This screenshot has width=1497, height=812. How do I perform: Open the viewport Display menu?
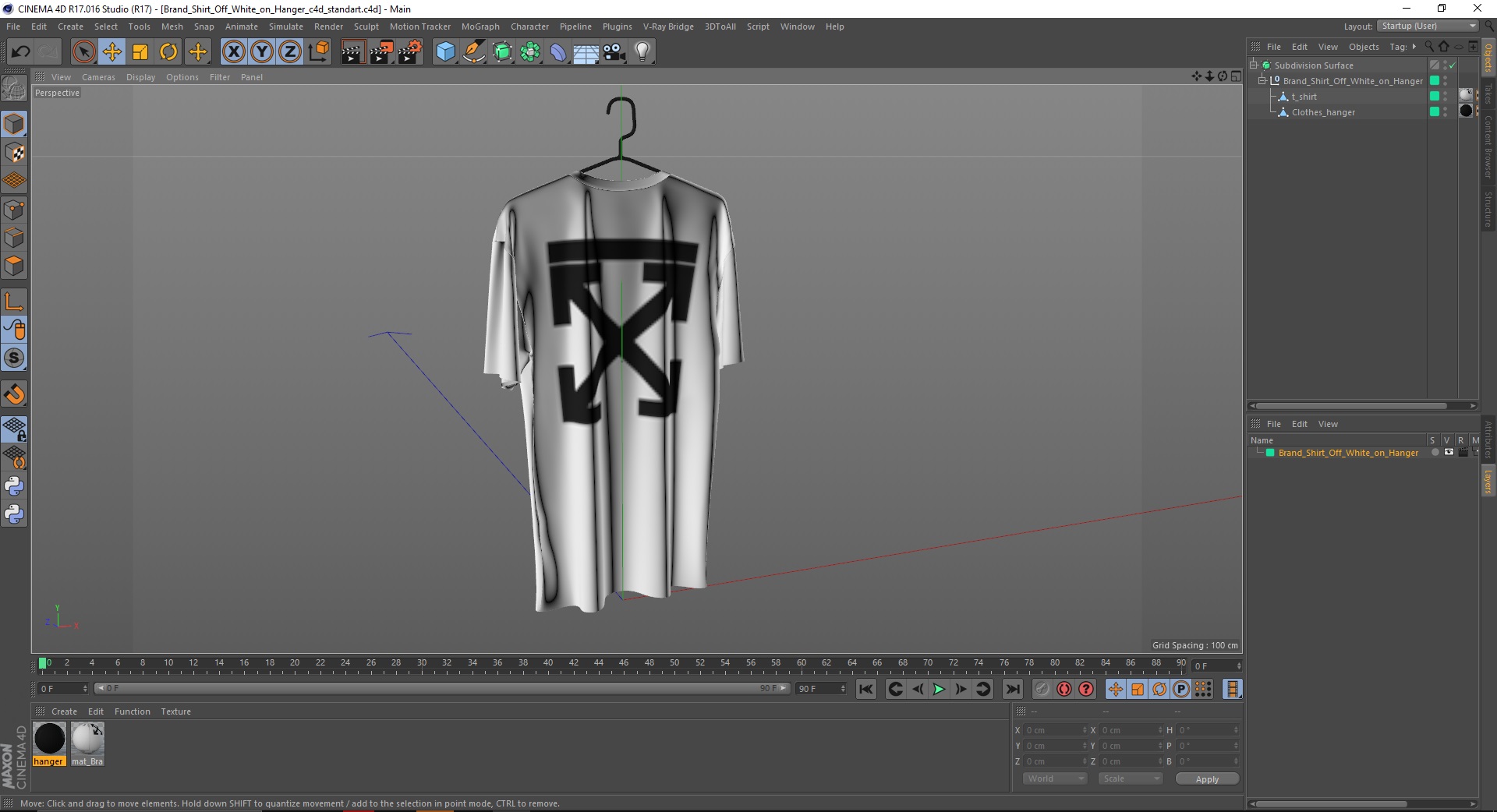pyautogui.click(x=140, y=77)
